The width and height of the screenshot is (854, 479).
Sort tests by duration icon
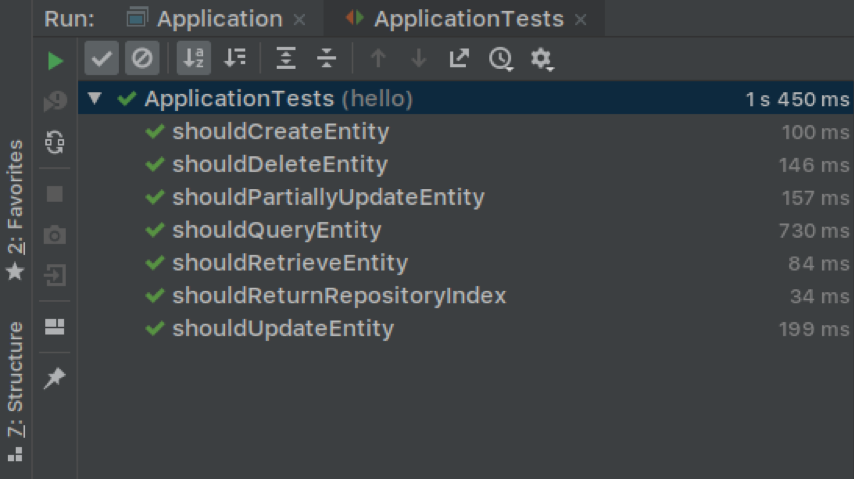tap(235, 58)
